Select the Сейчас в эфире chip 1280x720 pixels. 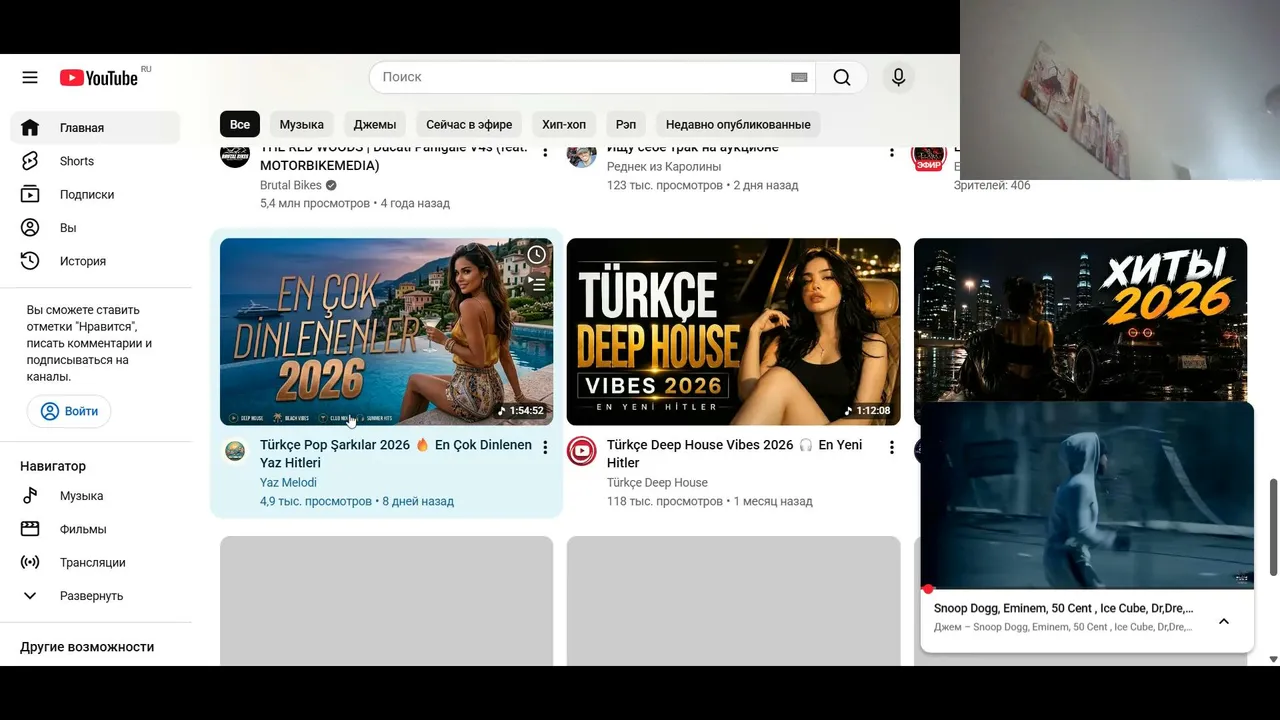469,124
